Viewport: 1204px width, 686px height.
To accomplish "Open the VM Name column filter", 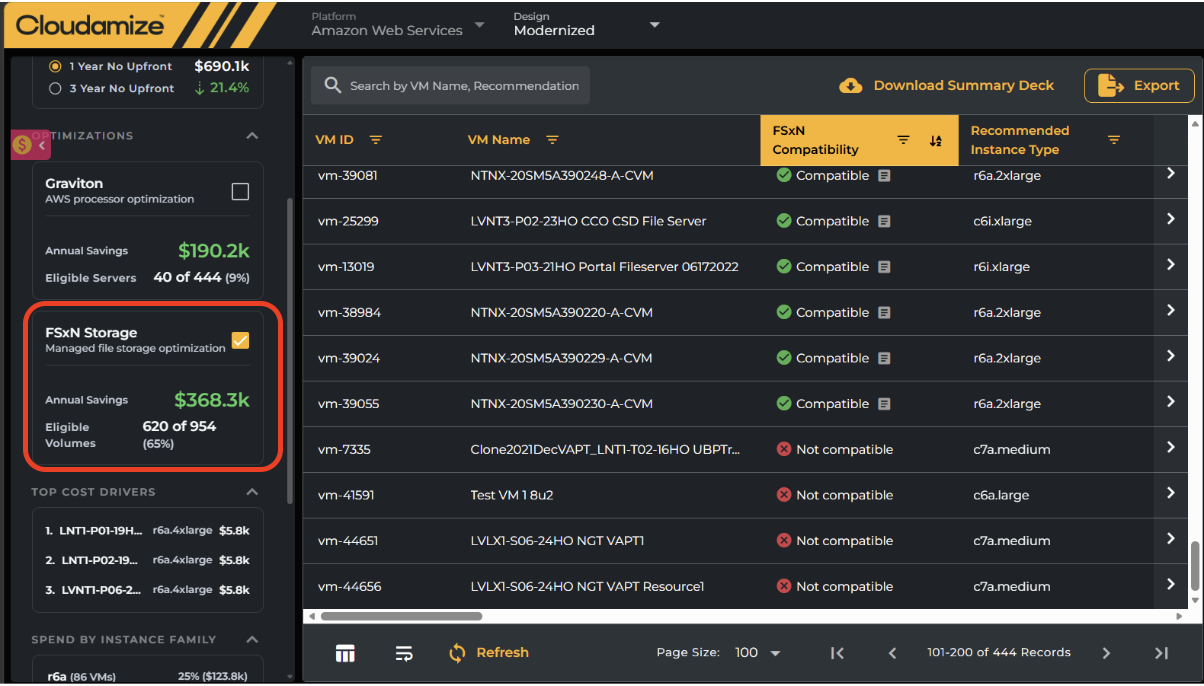I will click(552, 140).
